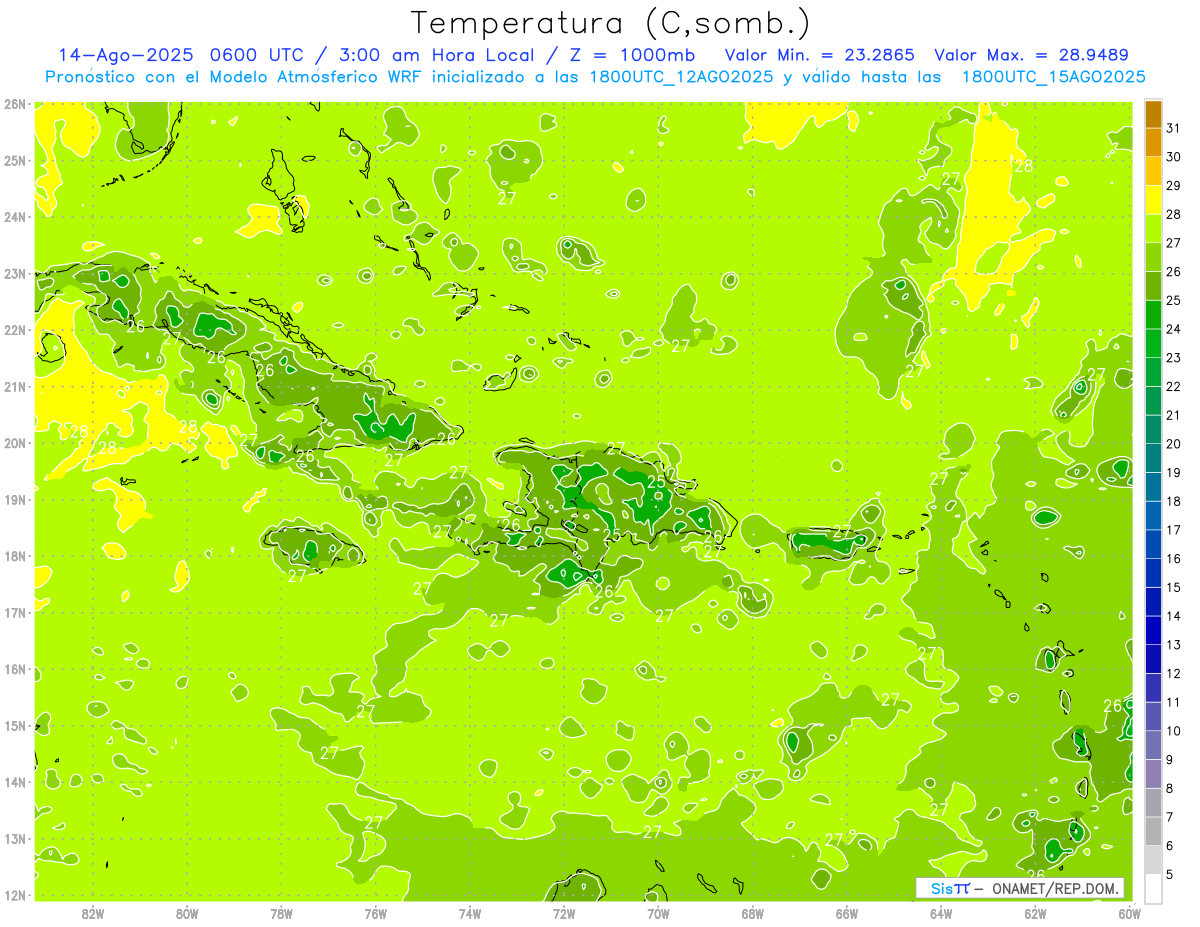Select colorbar scale number '29'
Viewport: 1200px width, 927px height.
[x=1173, y=185]
